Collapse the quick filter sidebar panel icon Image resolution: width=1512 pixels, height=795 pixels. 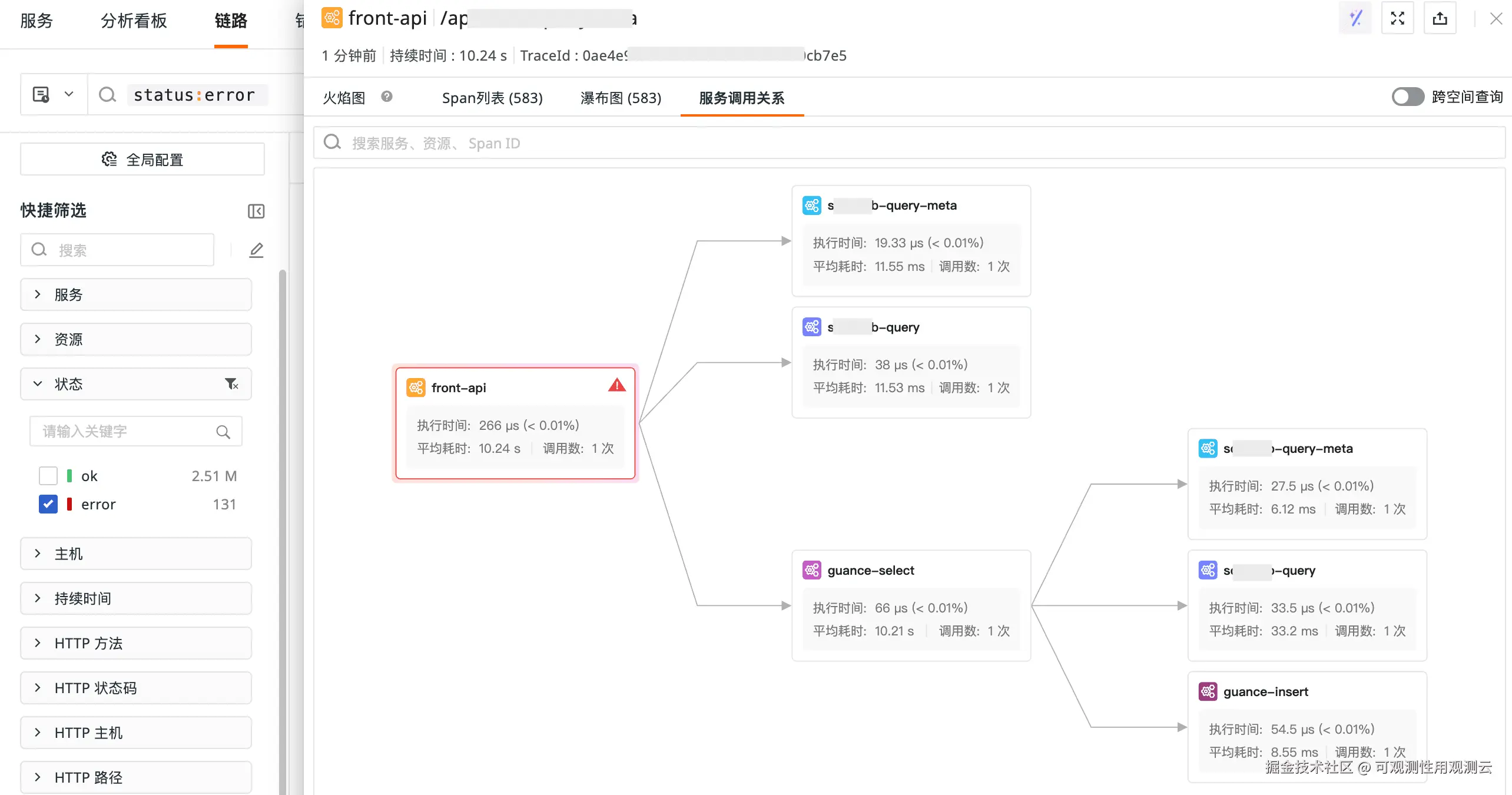(256, 211)
